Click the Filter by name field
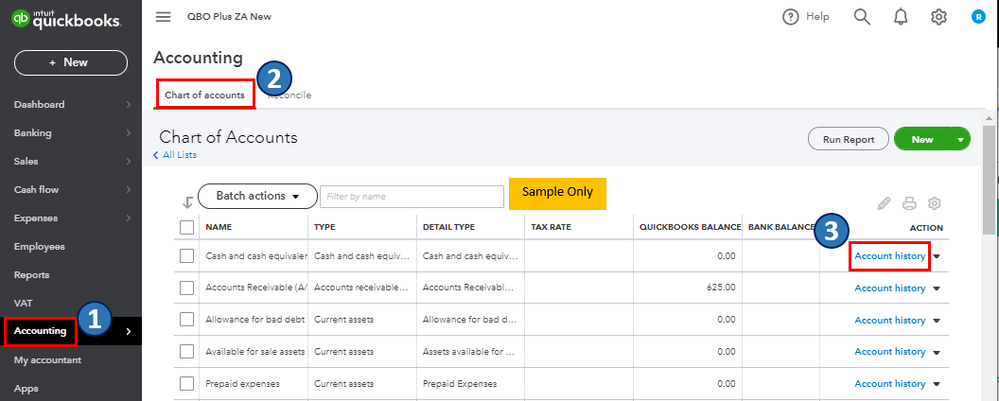Viewport: 999px width, 401px height. (x=412, y=196)
